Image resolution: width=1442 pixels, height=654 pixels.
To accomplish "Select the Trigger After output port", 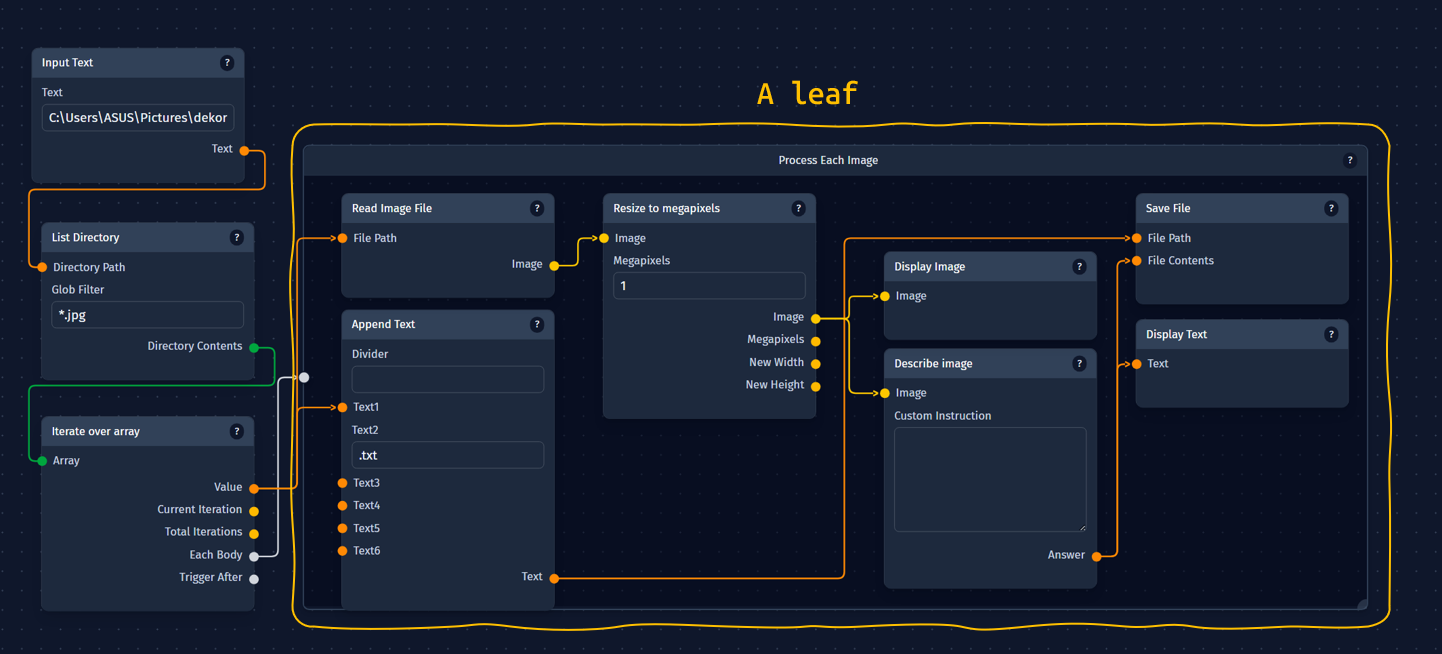I will click(254, 579).
